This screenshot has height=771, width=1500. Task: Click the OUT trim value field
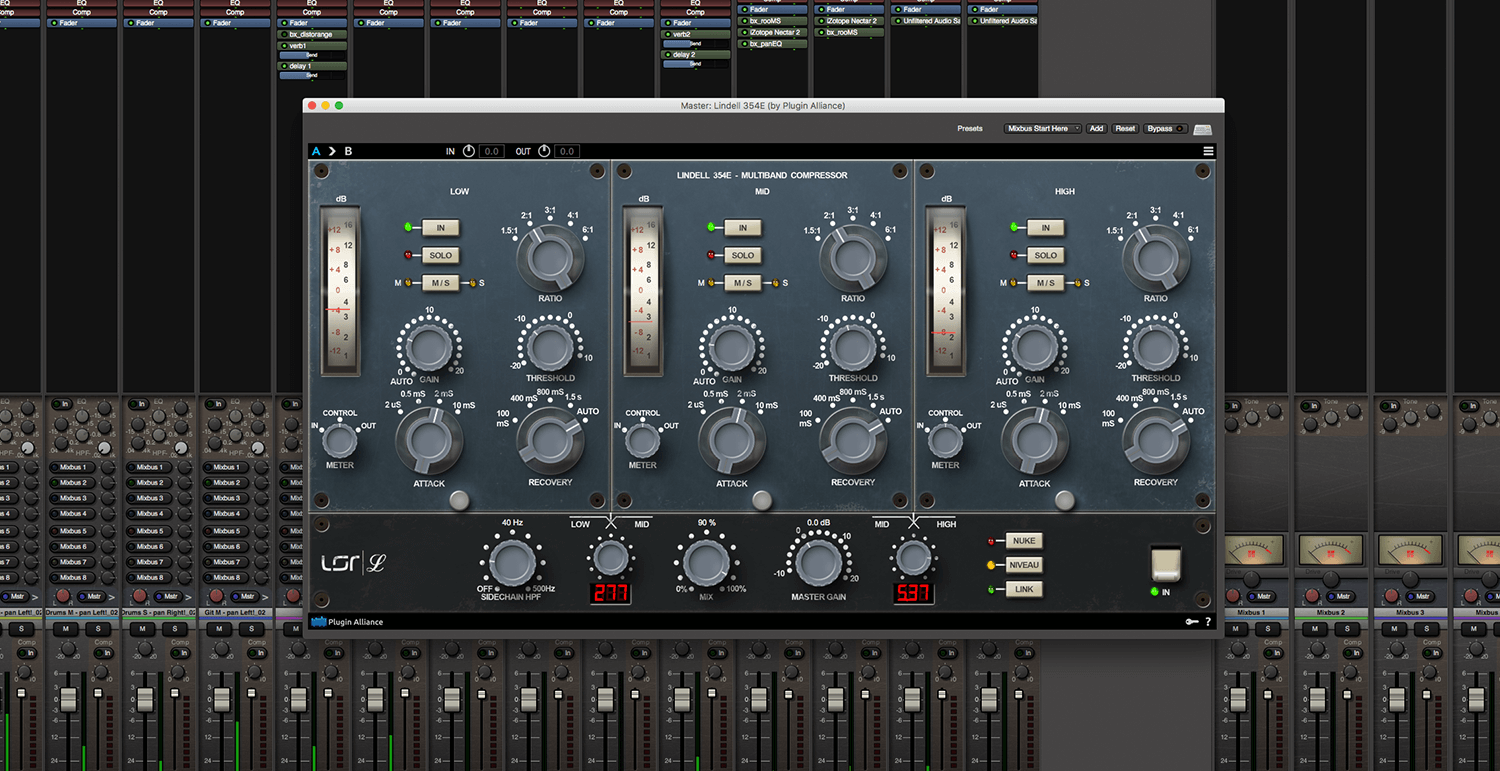[x=567, y=151]
